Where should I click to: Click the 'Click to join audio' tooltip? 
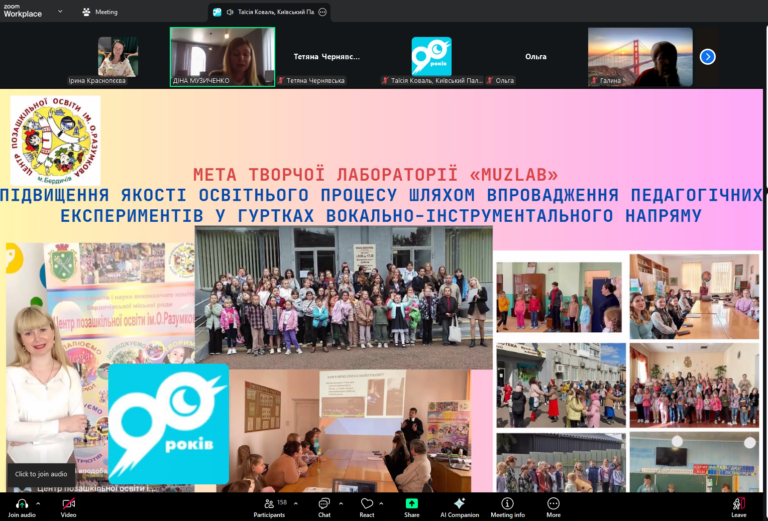41,474
